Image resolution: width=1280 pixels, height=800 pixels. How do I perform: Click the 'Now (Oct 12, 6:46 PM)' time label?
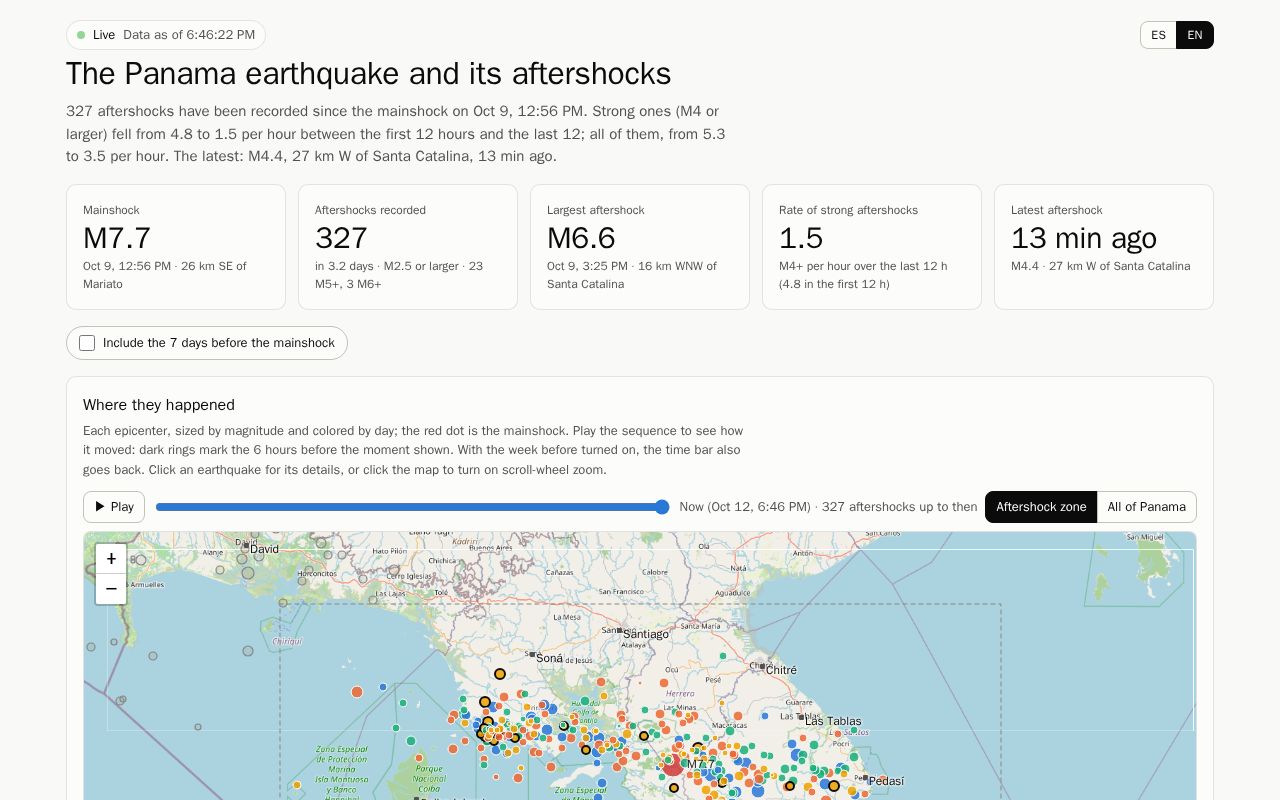pos(745,507)
